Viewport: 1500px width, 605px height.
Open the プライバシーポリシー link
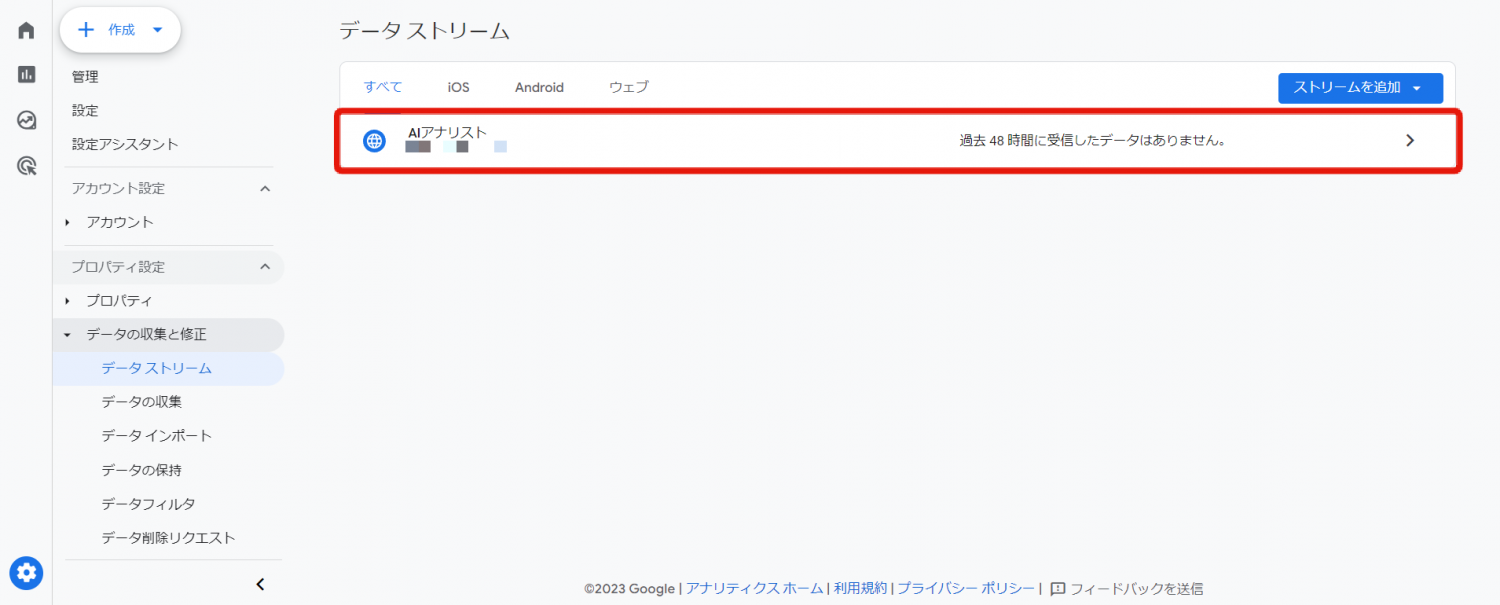966,588
